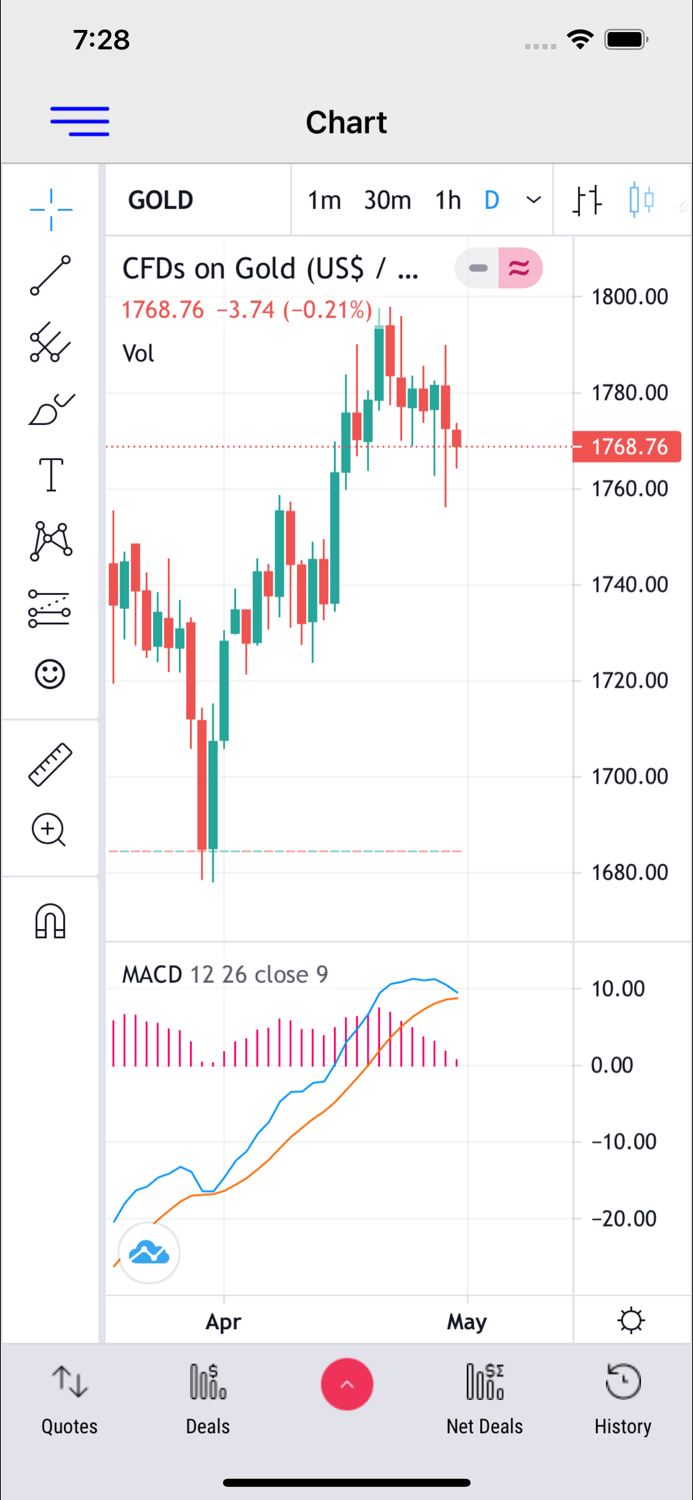Select the crosshair tool
The width and height of the screenshot is (693, 1500).
[x=50, y=210]
